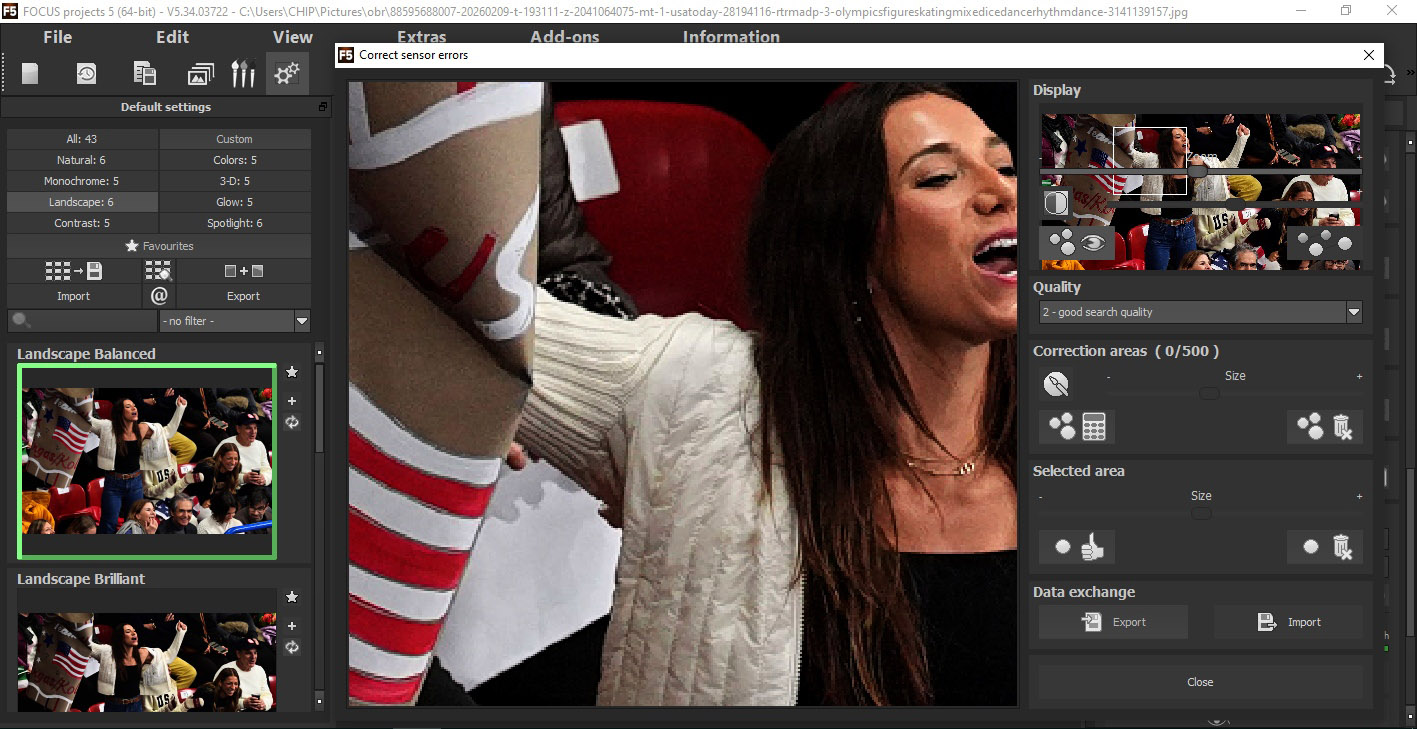Open the Quality dropdown

point(1353,312)
